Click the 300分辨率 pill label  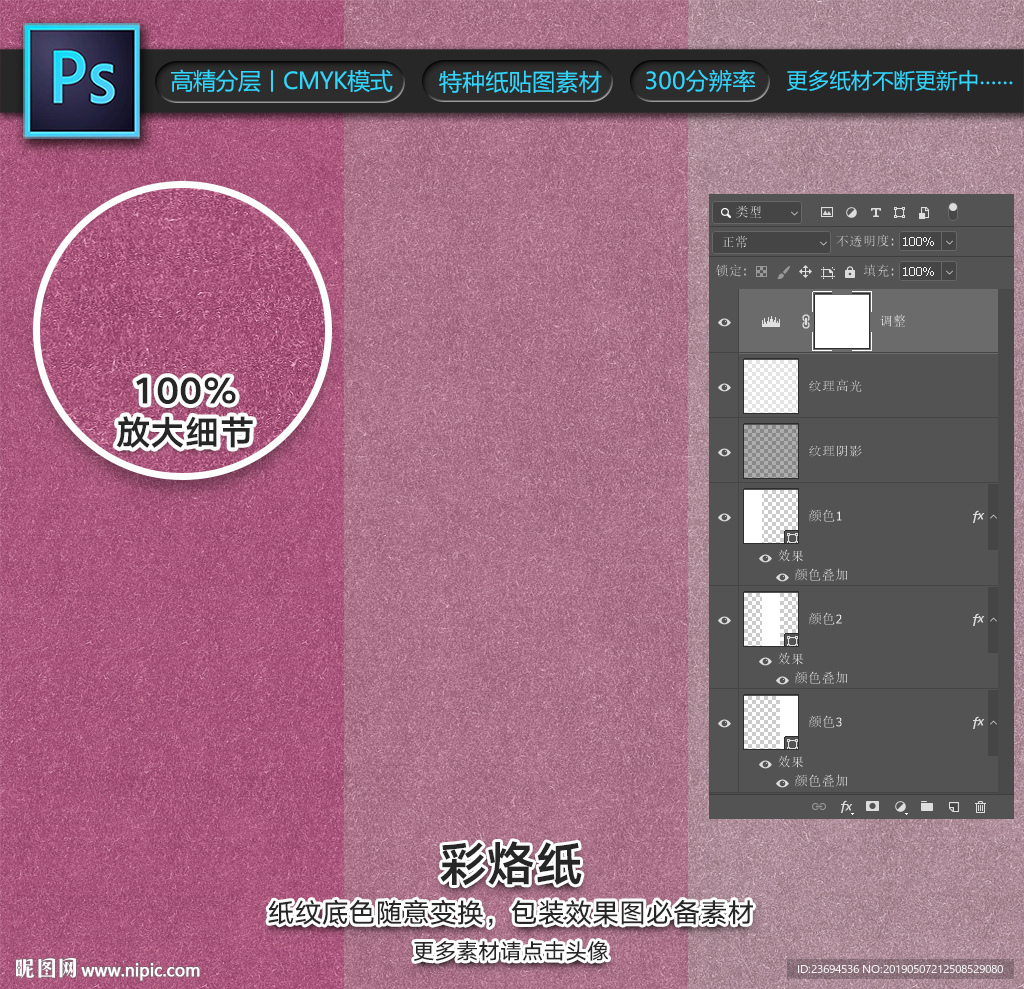700,82
